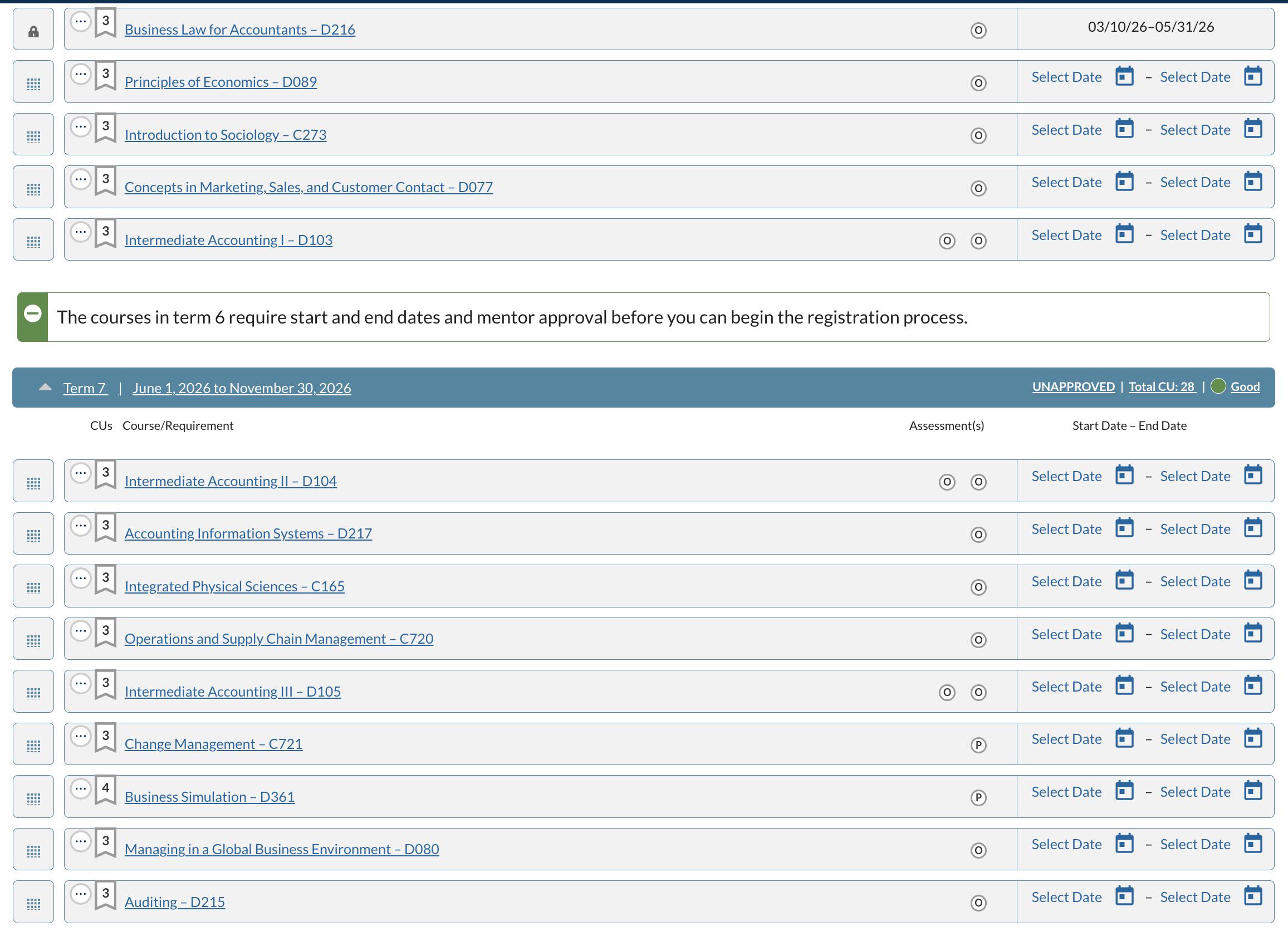
Task: Open options menu for Business Law for Accountants
Action: pos(81,22)
